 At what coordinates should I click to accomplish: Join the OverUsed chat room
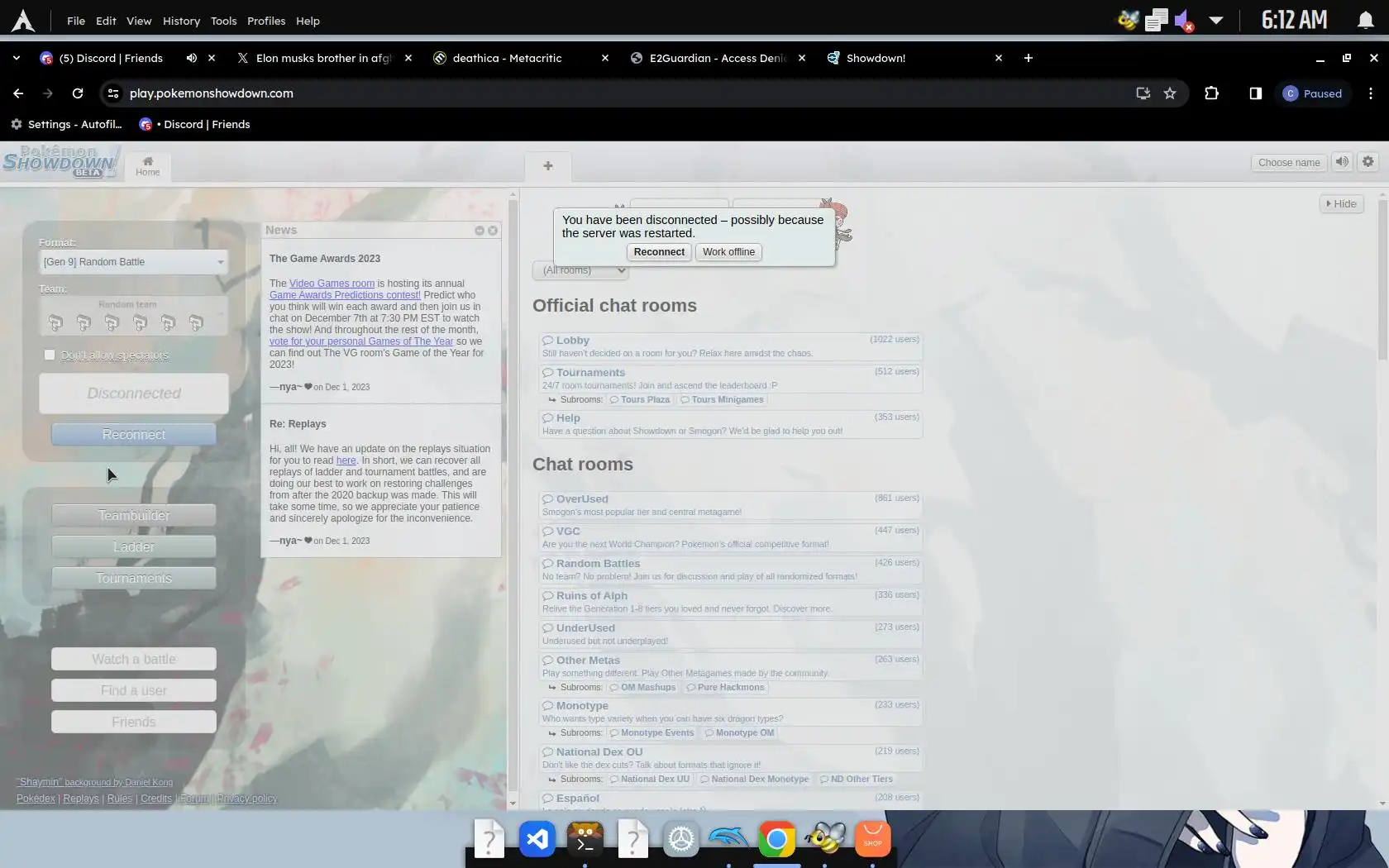click(731, 505)
